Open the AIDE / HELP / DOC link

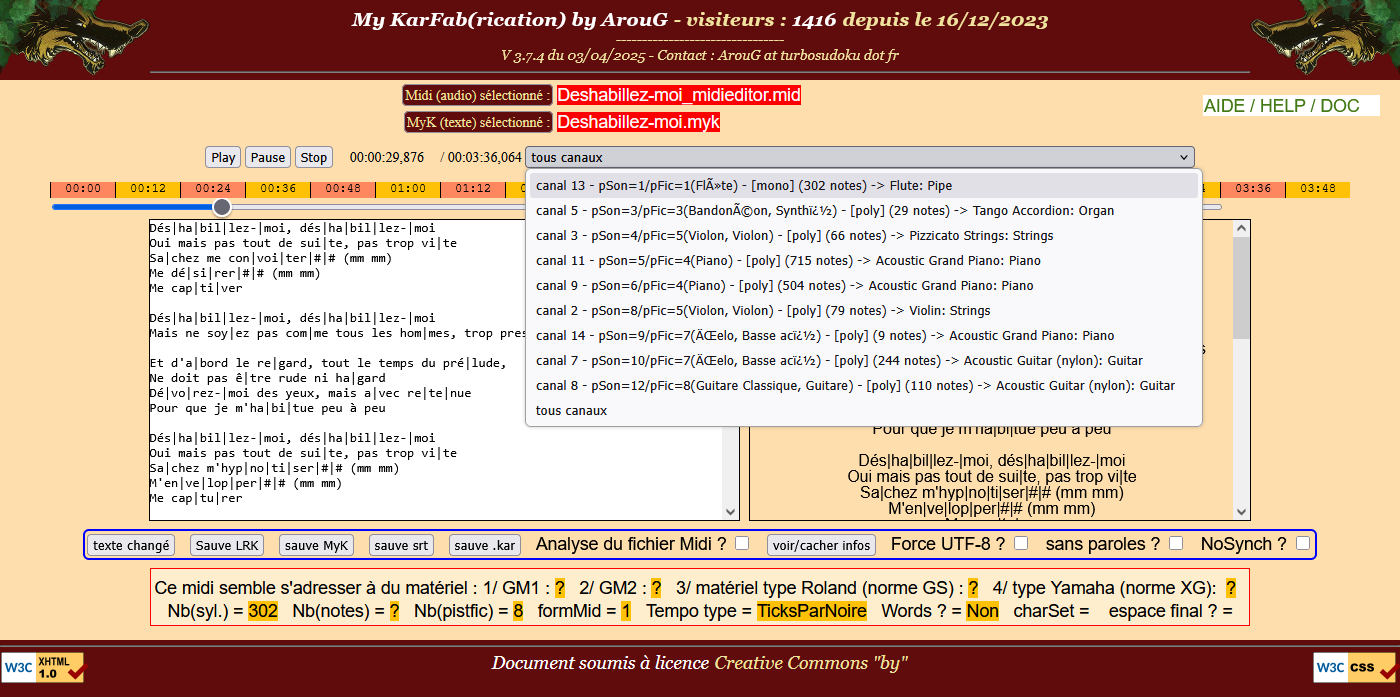pyautogui.click(x=1281, y=106)
